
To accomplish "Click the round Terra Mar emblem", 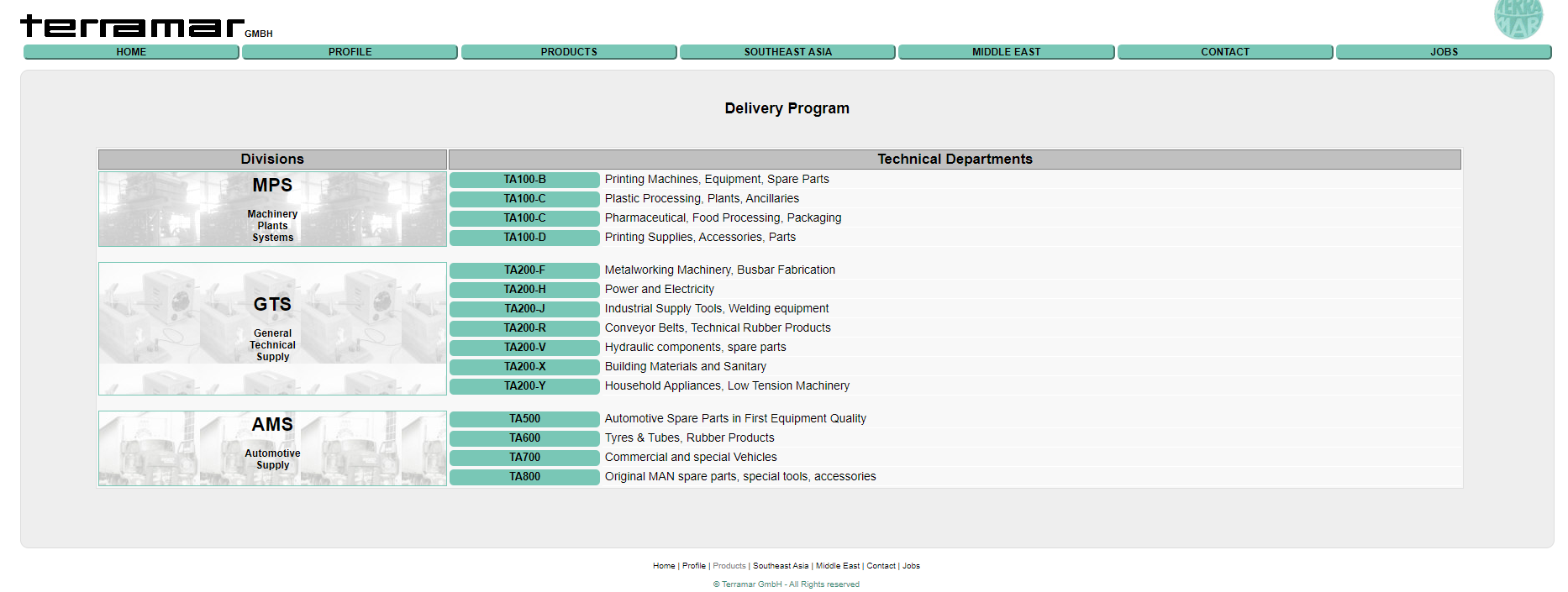I will click(1518, 18).
